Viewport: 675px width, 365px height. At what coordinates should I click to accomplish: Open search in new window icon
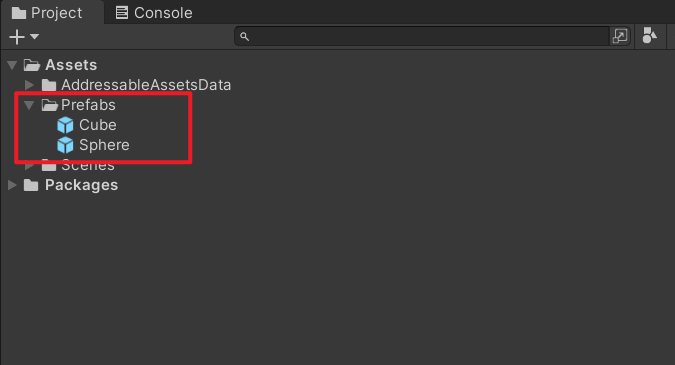pyautogui.click(x=620, y=37)
